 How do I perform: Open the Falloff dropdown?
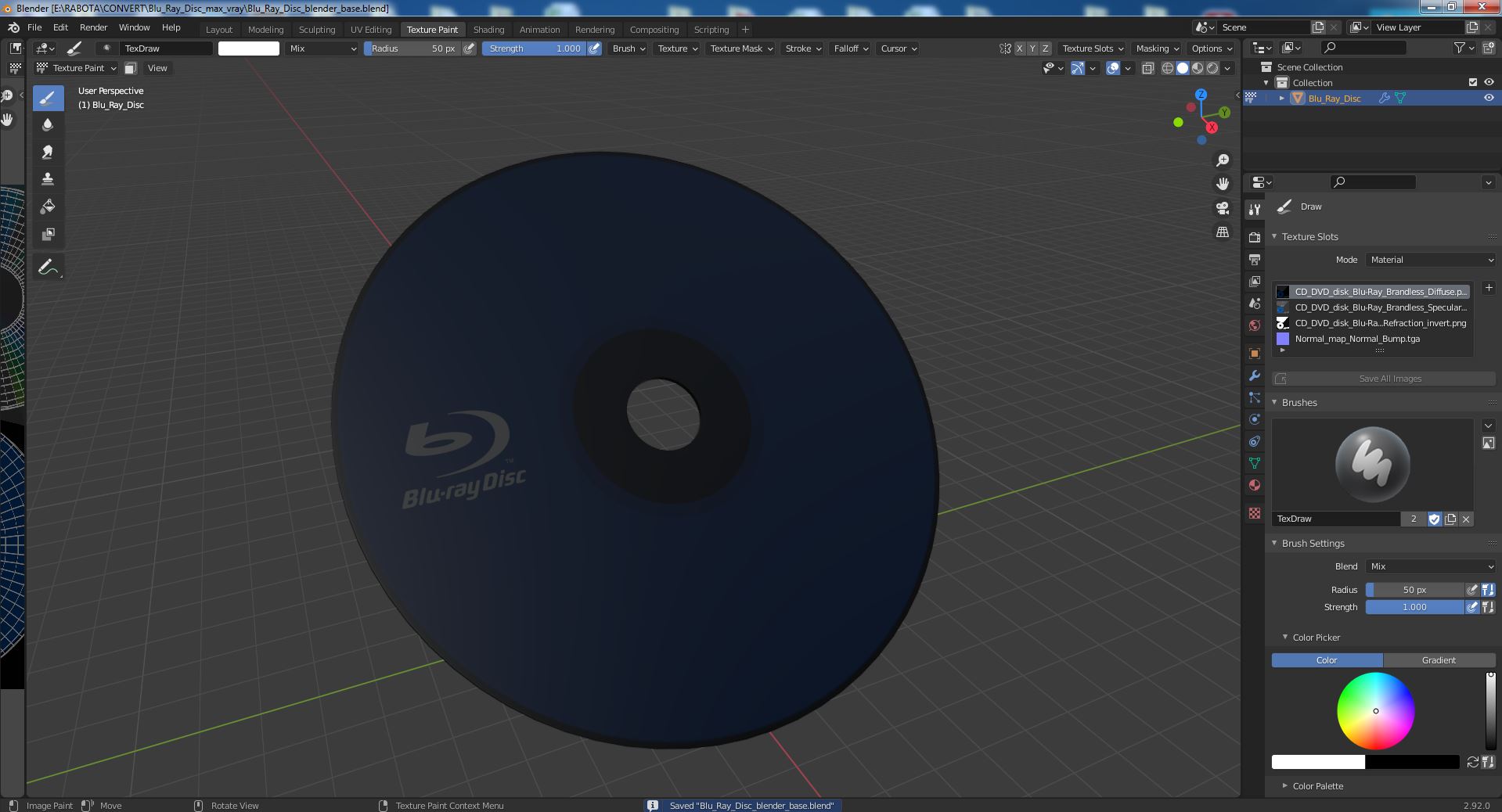pos(851,49)
